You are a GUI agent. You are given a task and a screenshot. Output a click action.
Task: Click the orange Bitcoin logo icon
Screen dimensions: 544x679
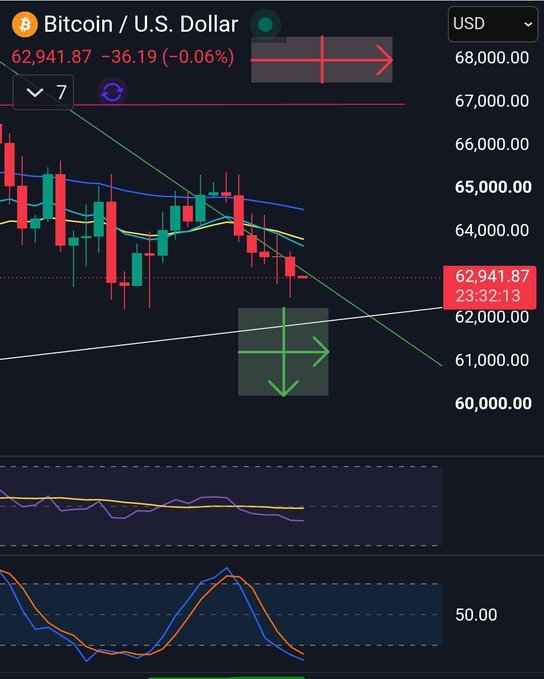pyautogui.click(x=25, y=24)
